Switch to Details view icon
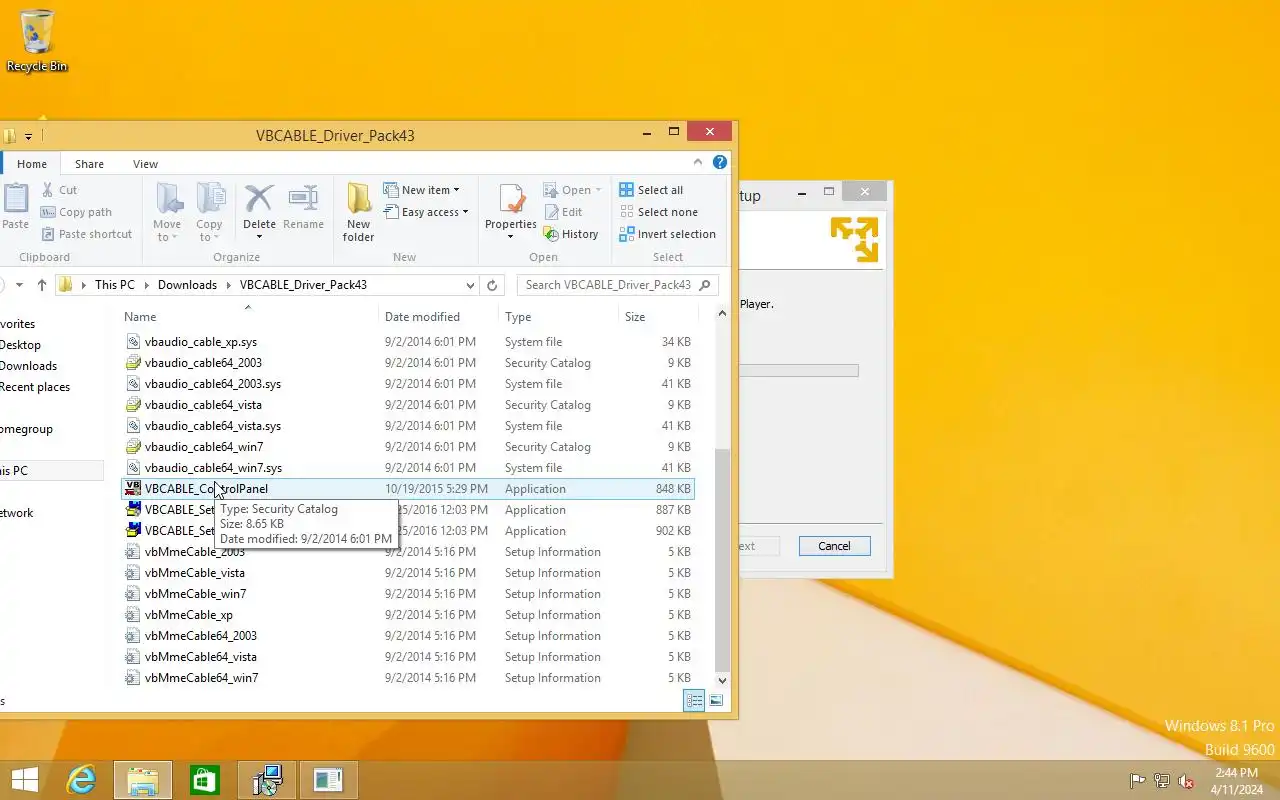Viewport: 1280px width, 800px height. pyautogui.click(x=693, y=701)
